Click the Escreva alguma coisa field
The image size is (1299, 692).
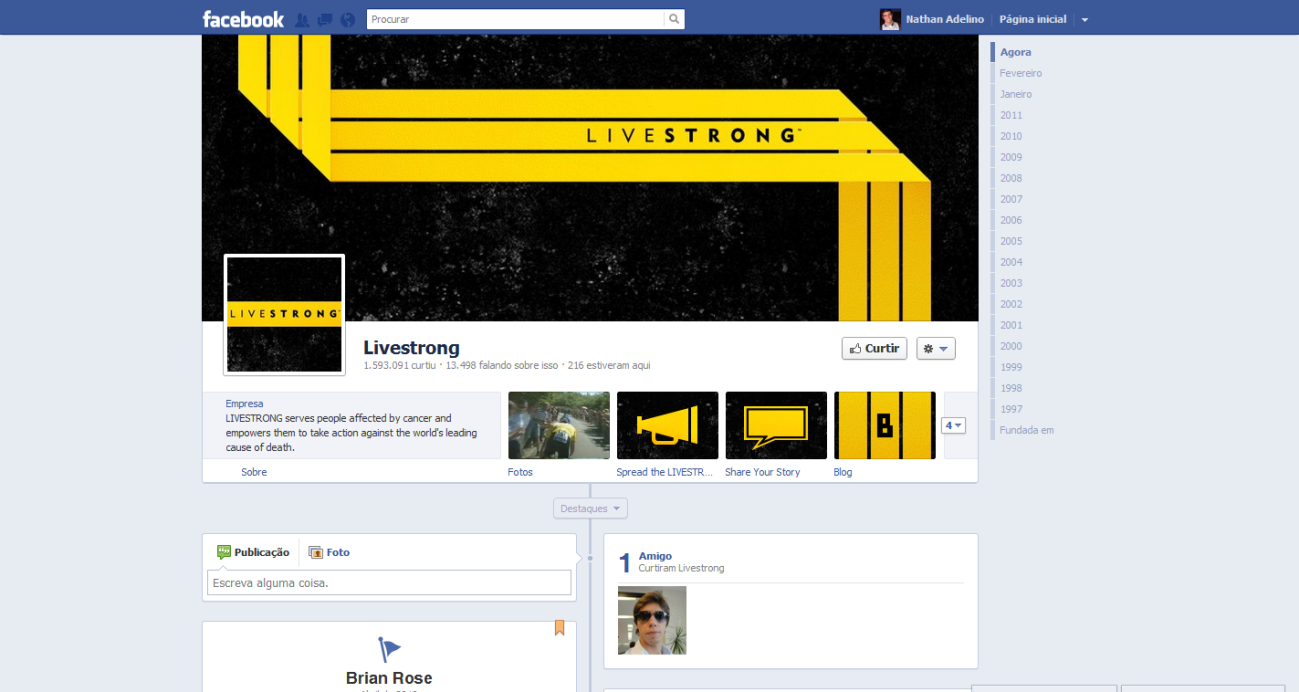click(389, 582)
